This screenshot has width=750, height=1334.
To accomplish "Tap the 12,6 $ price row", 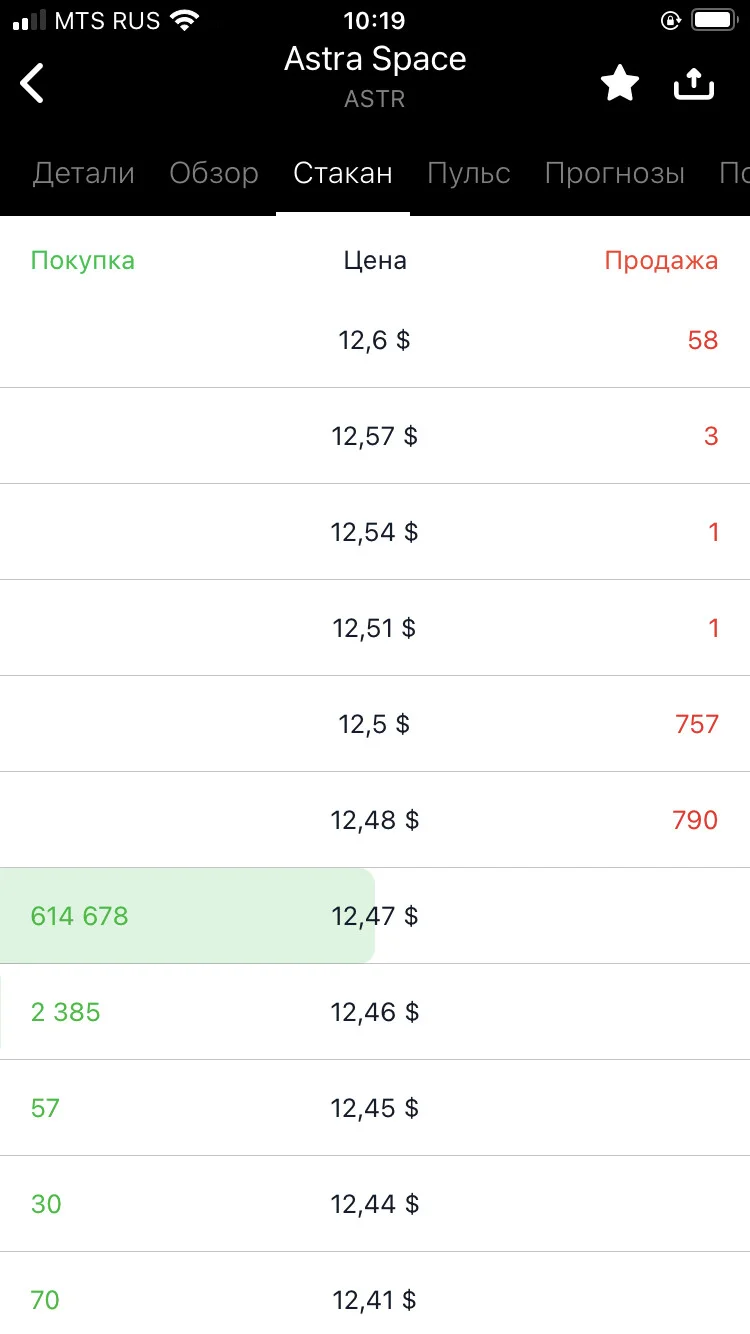I will tap(375, 340).
